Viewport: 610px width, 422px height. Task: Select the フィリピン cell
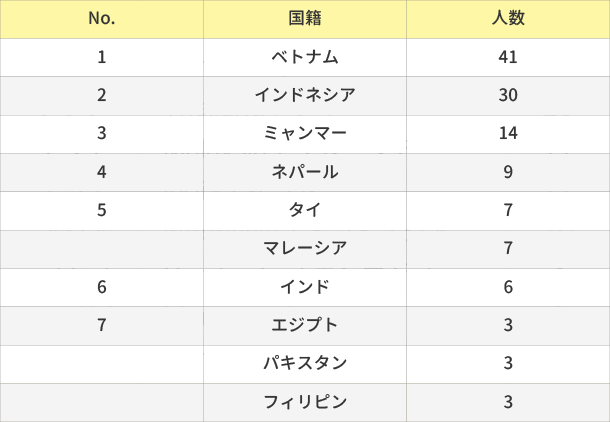click(x=305, y=403)
